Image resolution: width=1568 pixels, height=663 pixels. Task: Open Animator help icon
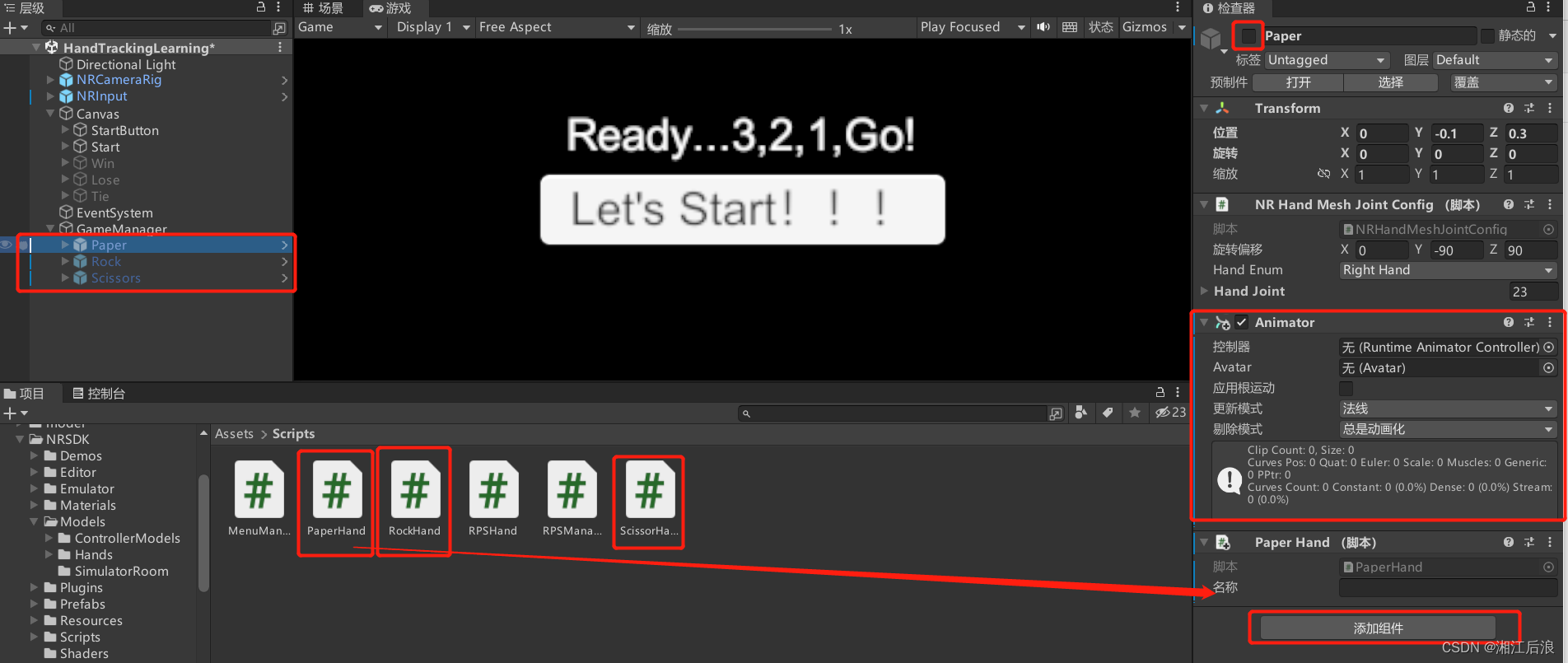[1508, 322]
